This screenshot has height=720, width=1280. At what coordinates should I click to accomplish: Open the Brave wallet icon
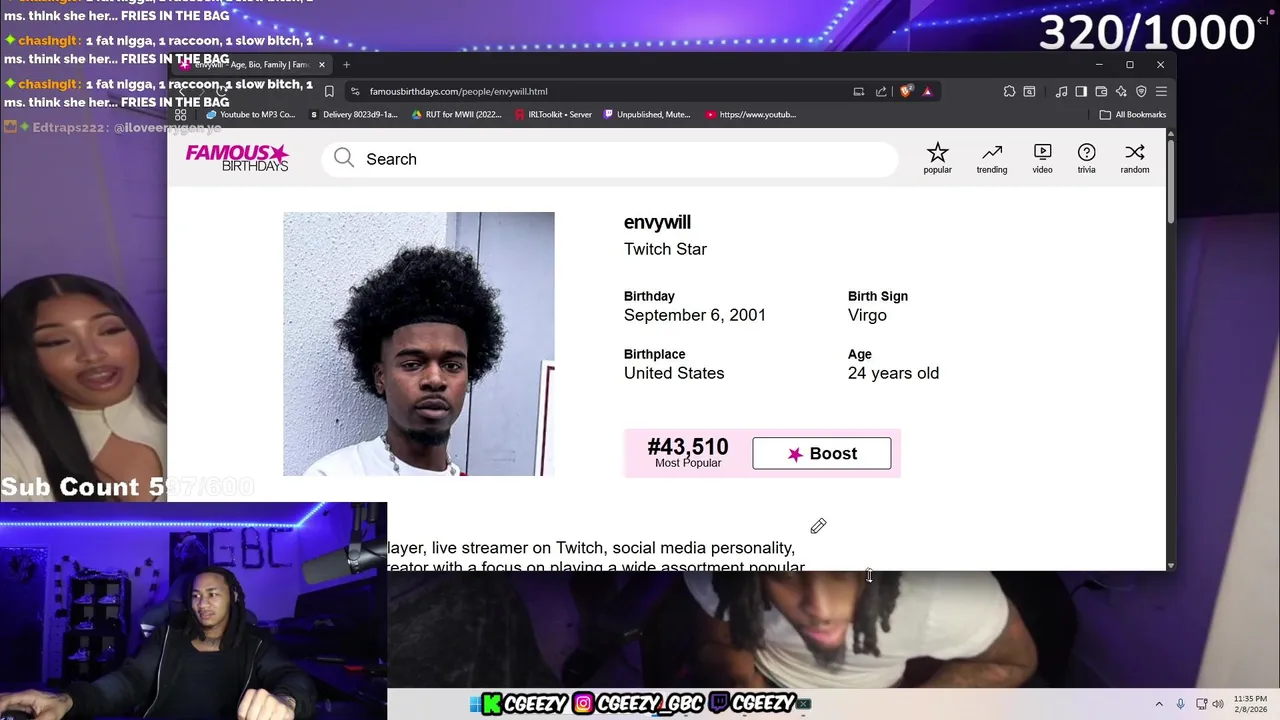click(1101, 91)
